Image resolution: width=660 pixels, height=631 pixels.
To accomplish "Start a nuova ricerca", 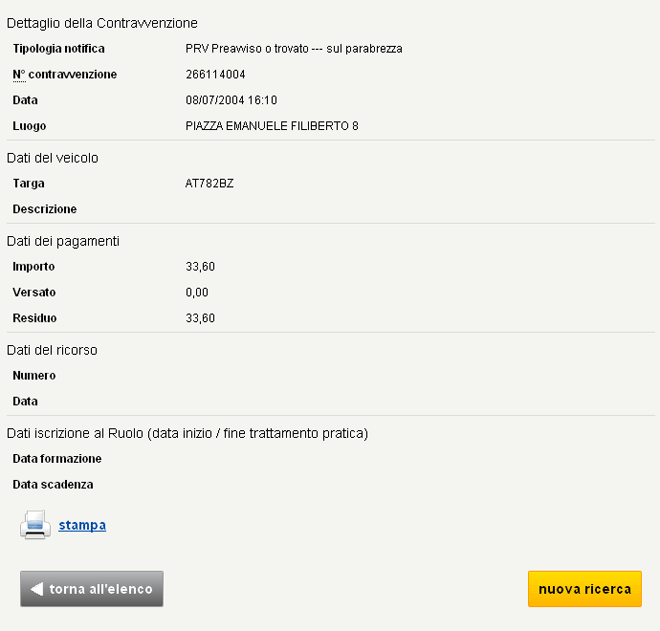I will point(584,589).
